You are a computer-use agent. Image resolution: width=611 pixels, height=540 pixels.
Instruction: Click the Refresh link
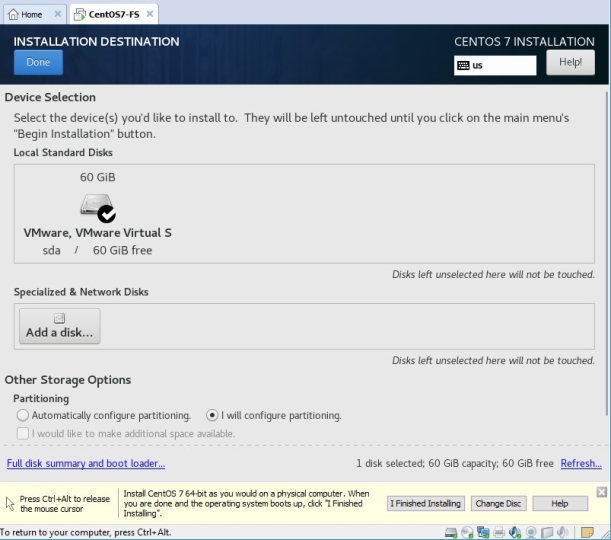[580, 464]
